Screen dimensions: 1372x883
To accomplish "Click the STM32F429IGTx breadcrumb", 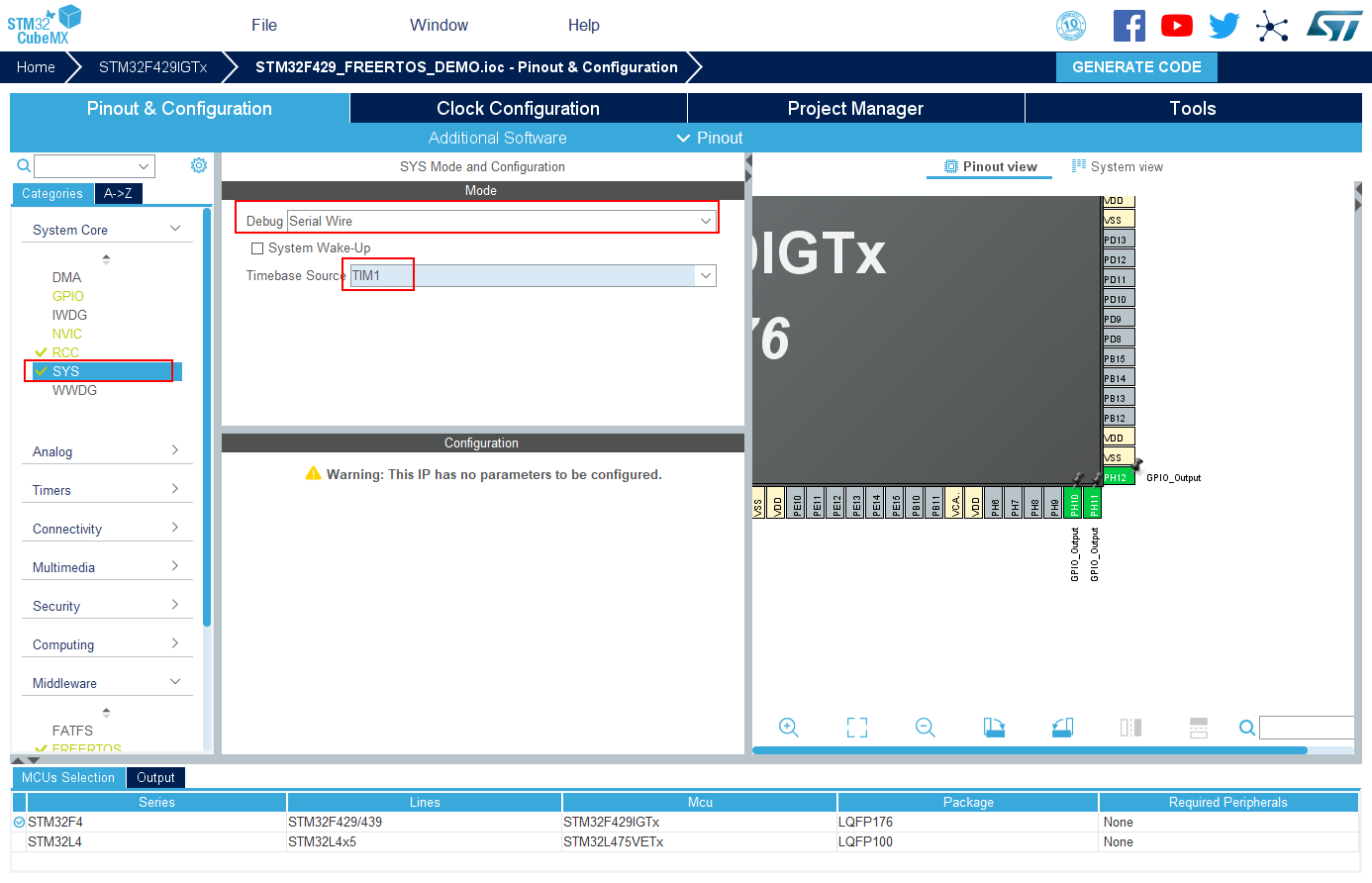I will point(153,66).
